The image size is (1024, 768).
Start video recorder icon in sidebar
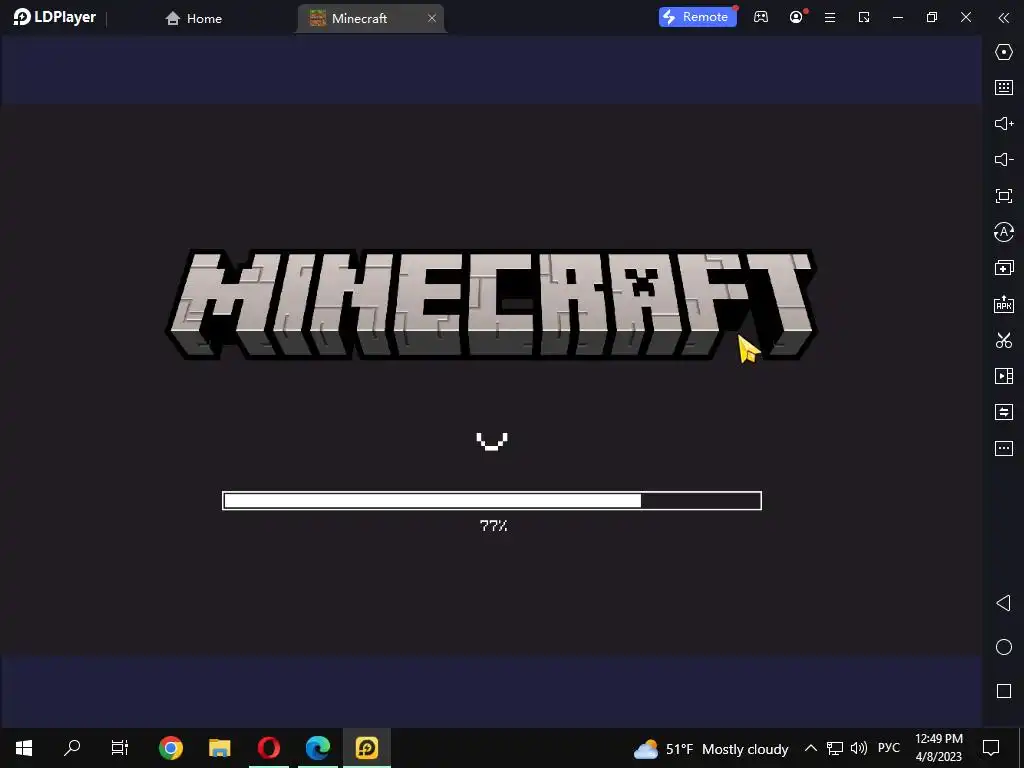click(x=1004, y=376)
